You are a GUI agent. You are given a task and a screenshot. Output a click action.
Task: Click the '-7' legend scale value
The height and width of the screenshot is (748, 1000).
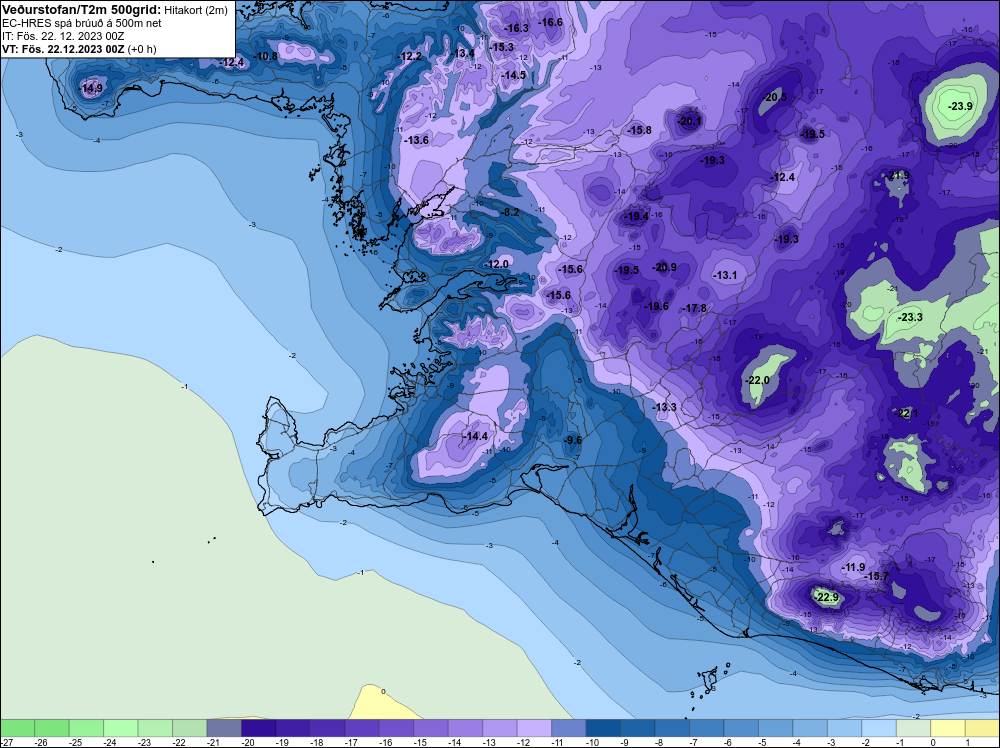point(695,743)
